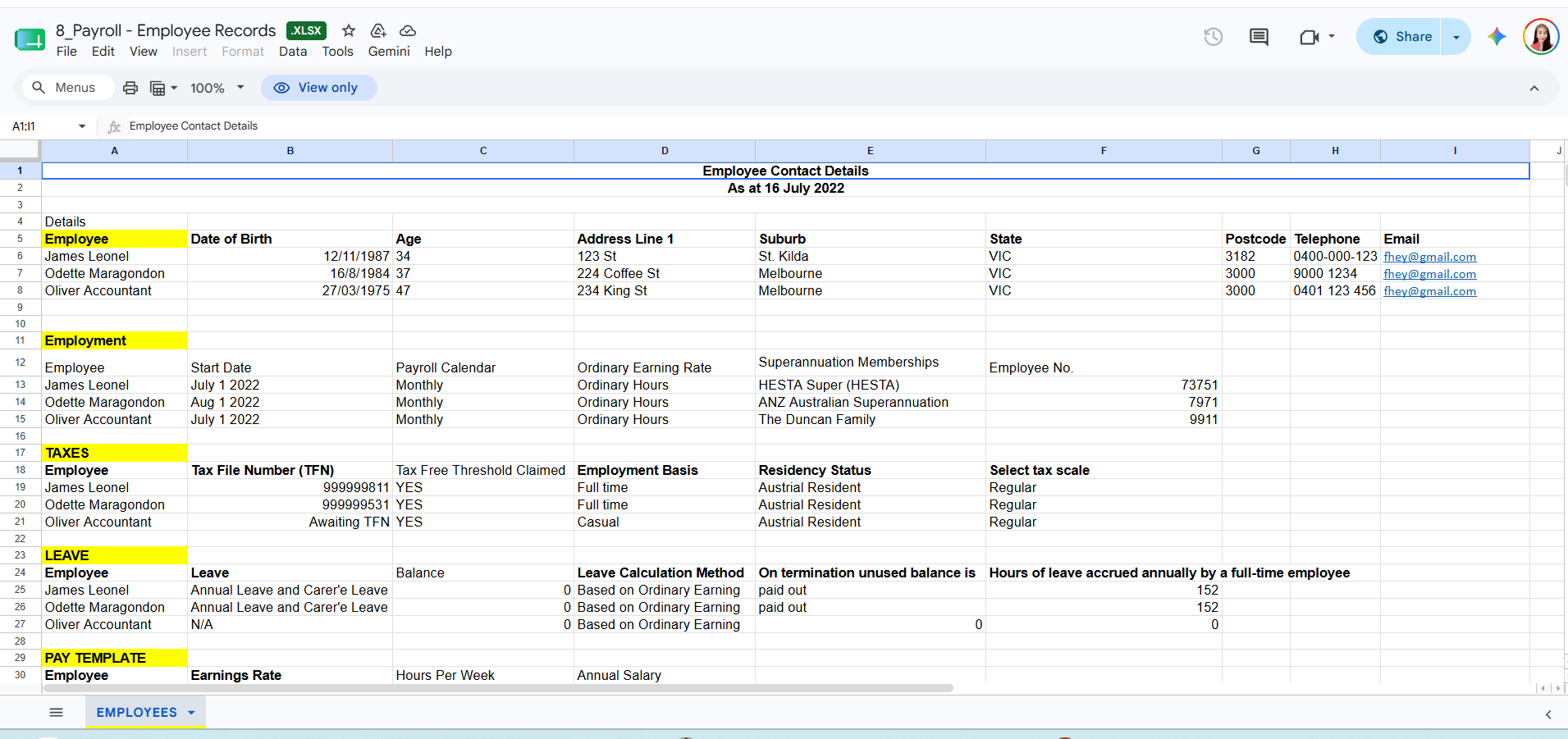
Task: Select row 12 header
Action: [x=21, y=363]
